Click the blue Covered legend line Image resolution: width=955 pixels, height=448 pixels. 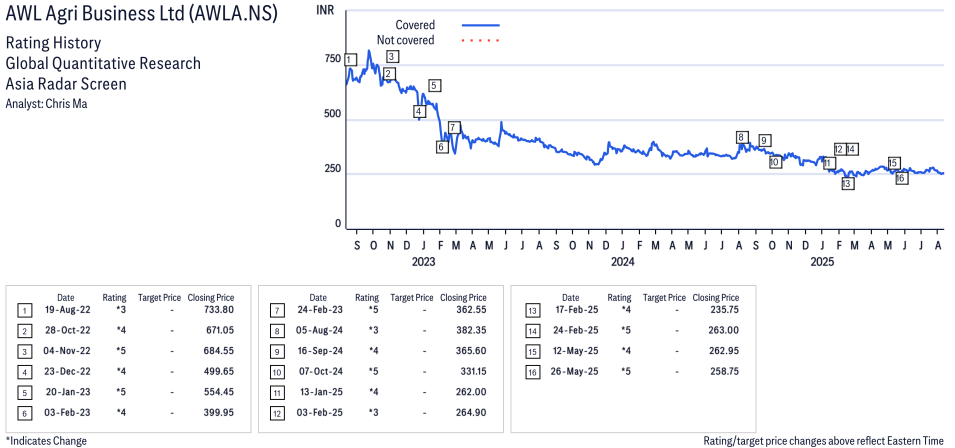coord(481,25)
